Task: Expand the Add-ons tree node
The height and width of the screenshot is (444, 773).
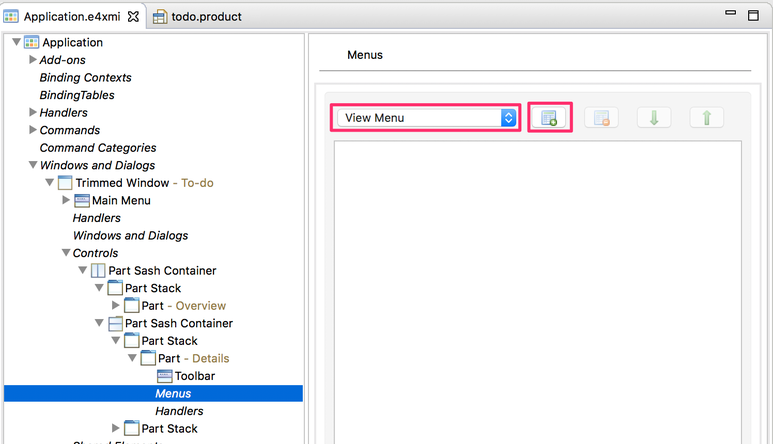Action: (33, 60)
